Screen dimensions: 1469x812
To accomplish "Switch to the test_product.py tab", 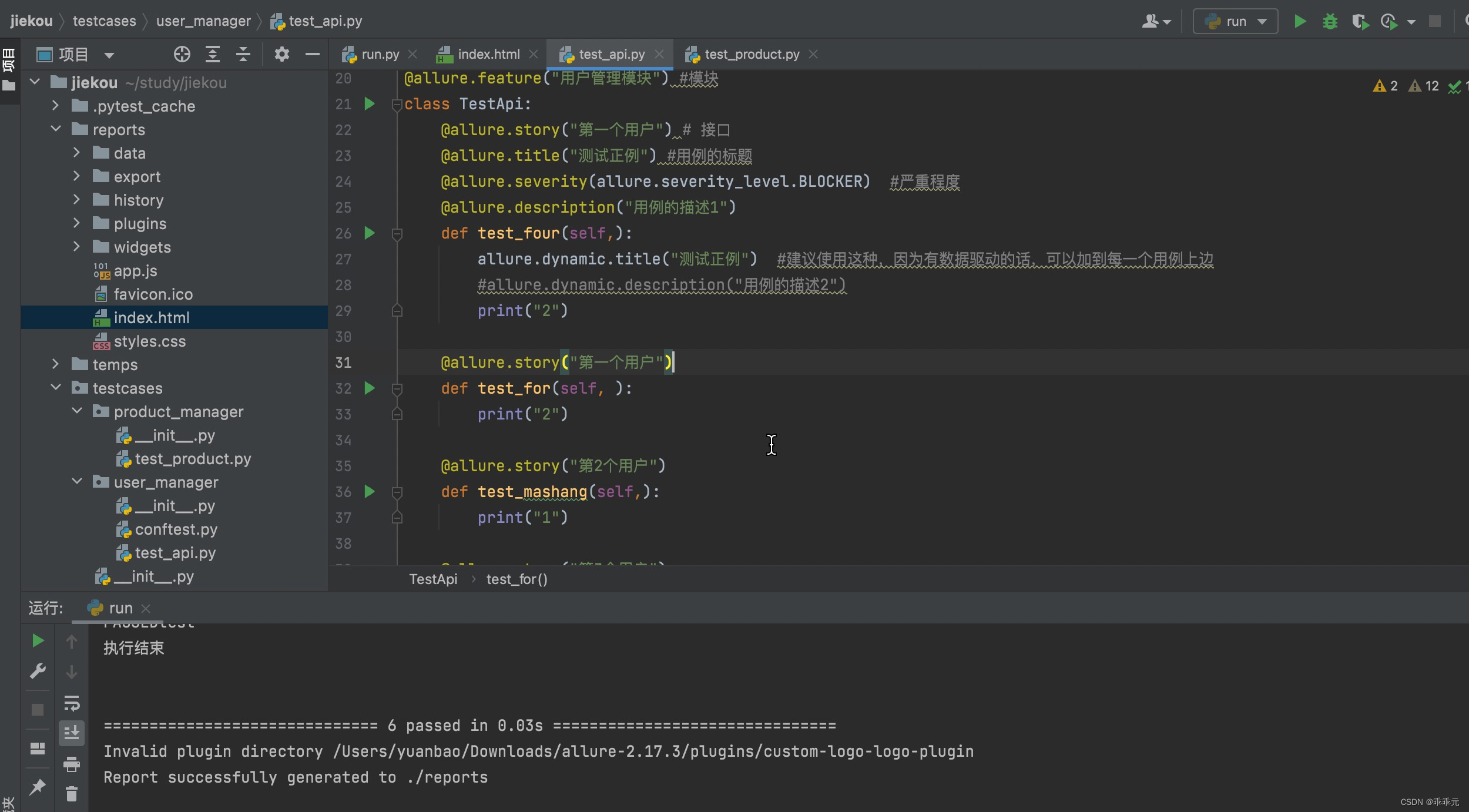I will (751, 55).
